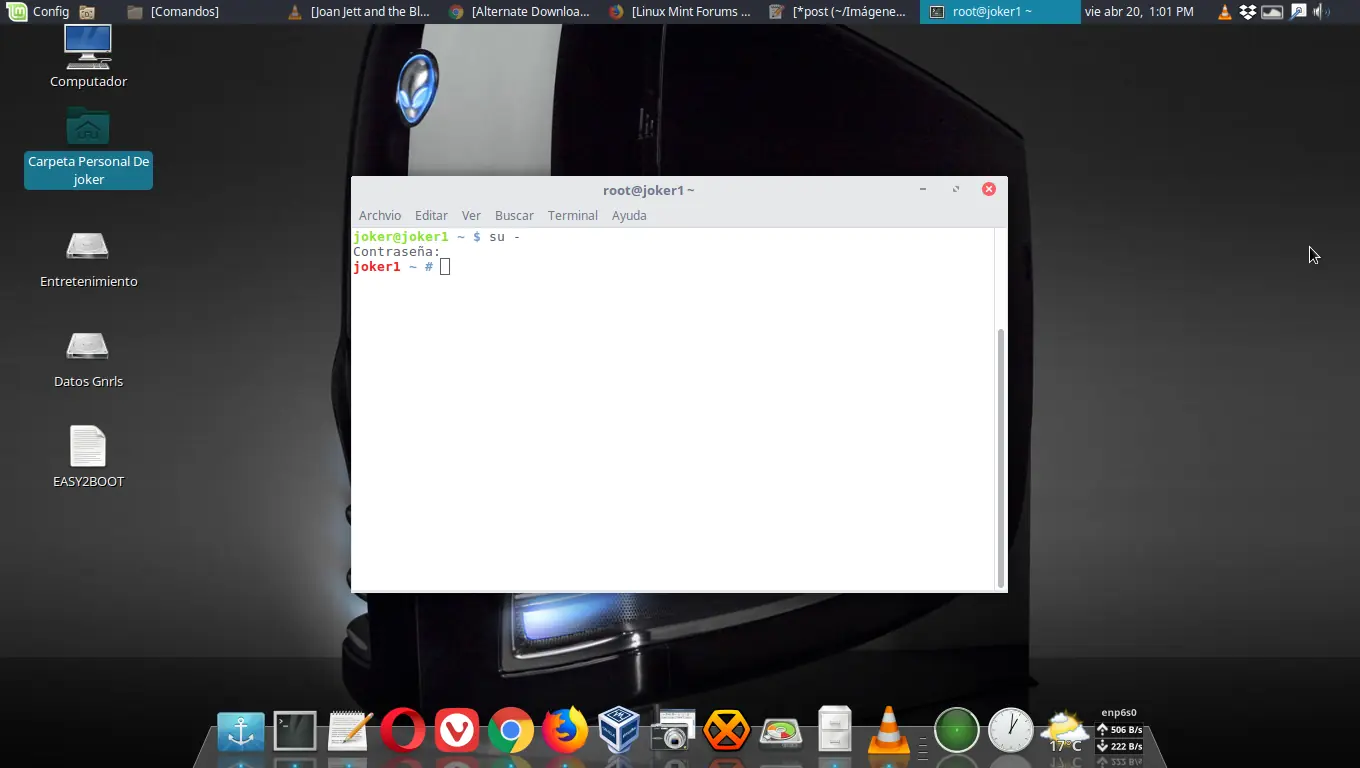Screen dimensions: 1360x768
Task: Open VirtualBox from the dock
Action: coord(619,731)
